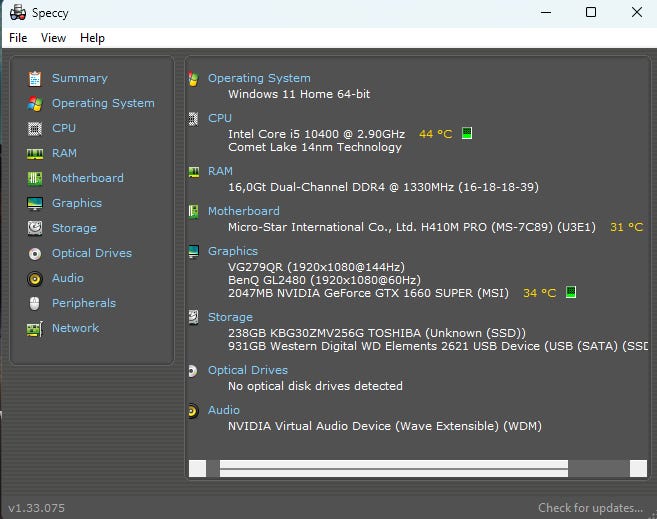Click the green CPU temperature indicator icon
The width and height of the screenshot is (657, 519).
pos(467,133)
